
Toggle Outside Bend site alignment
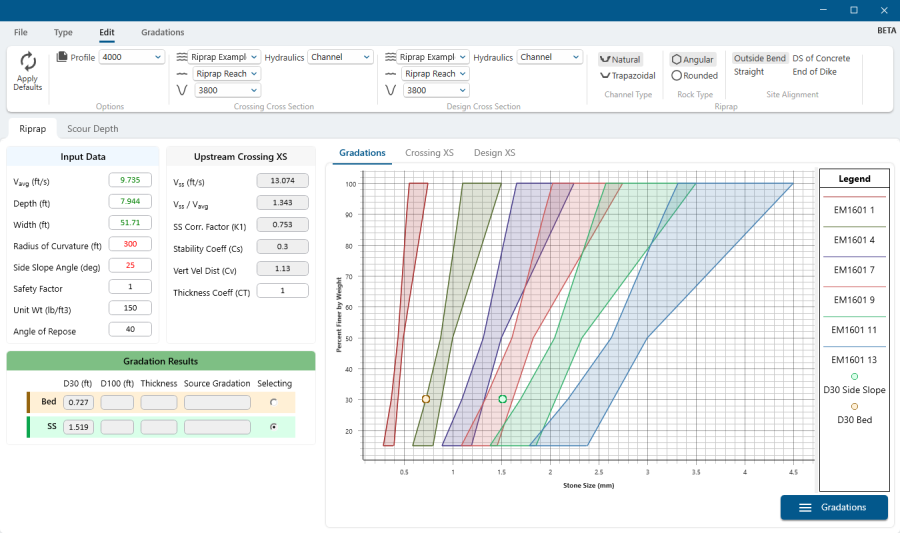tap(760, 59)
